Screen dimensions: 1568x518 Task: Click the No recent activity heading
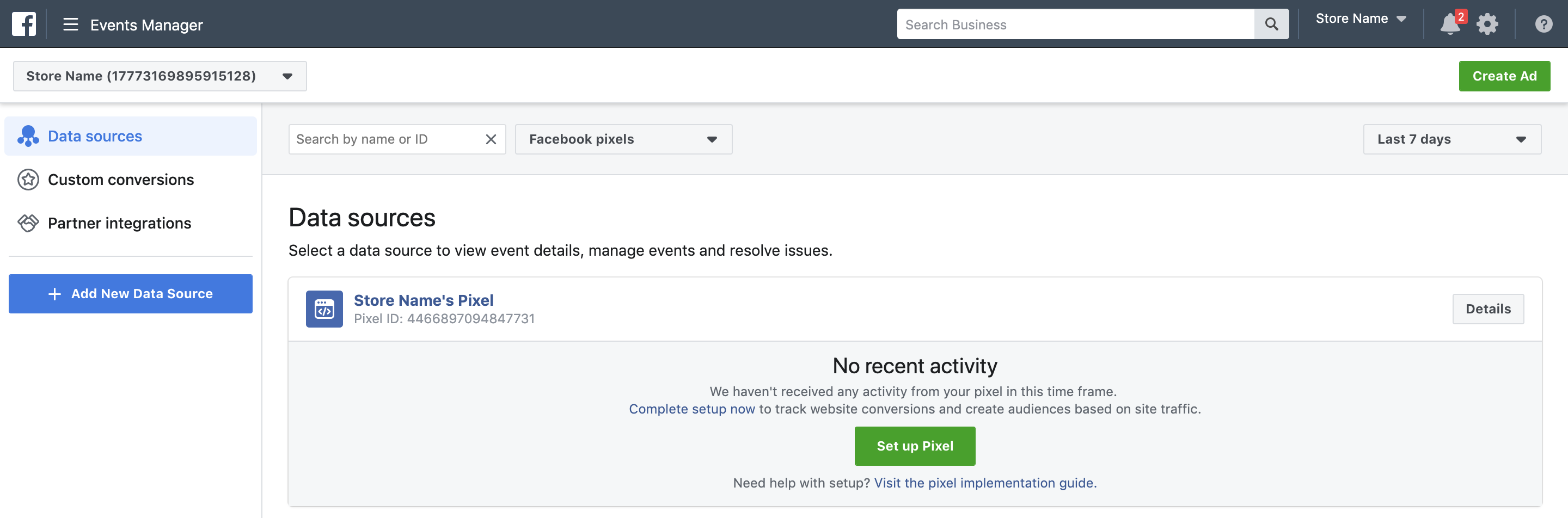click(914, 366)
